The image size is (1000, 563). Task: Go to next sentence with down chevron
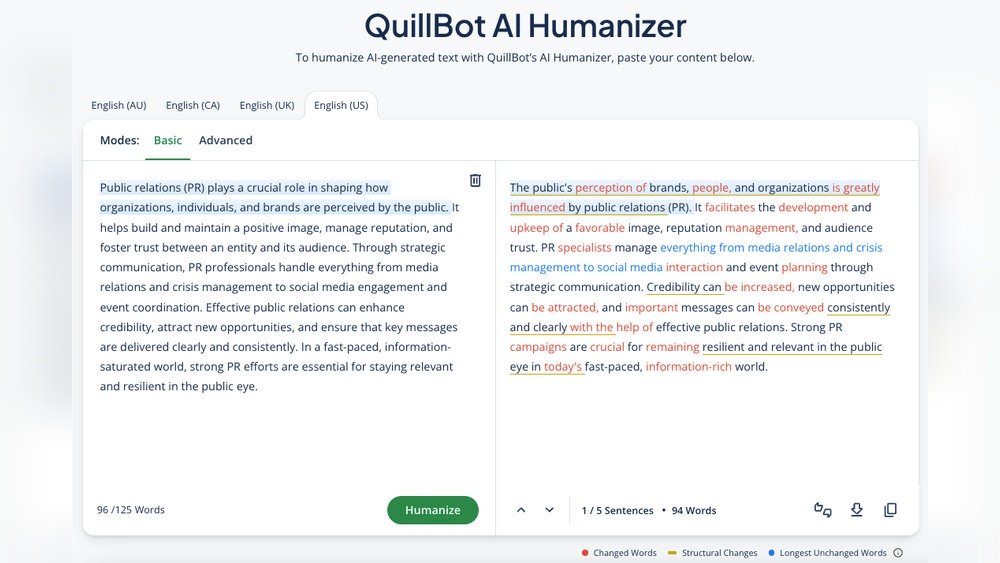tap(549, 510)
